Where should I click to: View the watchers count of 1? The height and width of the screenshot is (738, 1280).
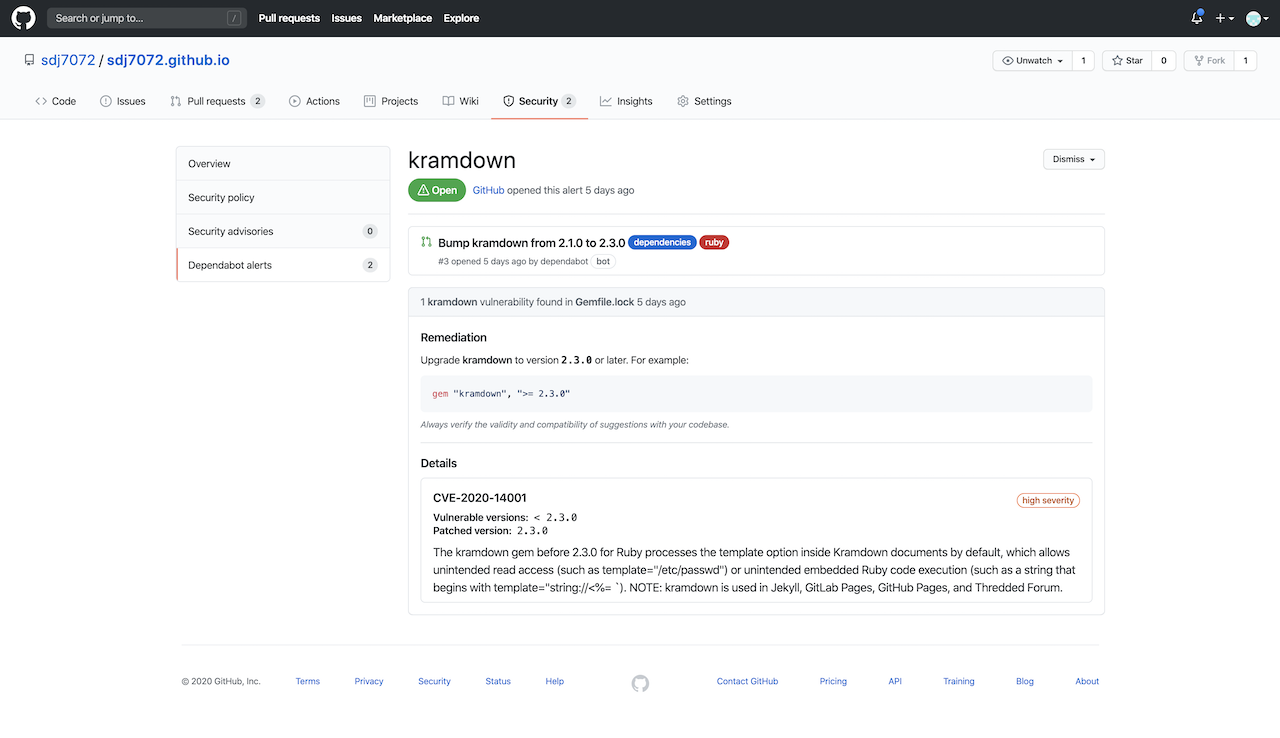coord(1083,61)
